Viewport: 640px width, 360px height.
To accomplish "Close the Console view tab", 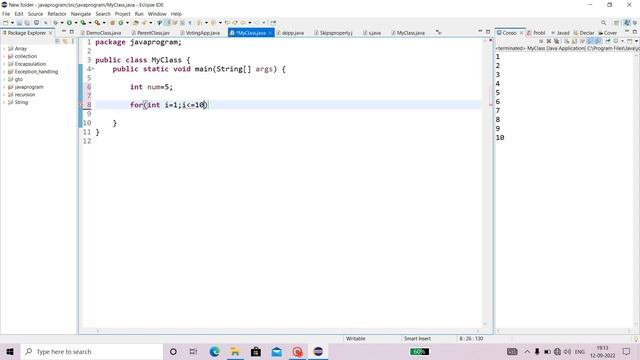I will tap(521, 33).
